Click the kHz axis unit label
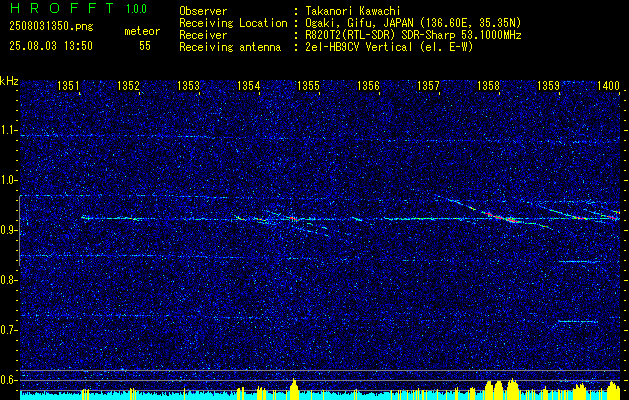This screenshot has width=629, height=400. click(9, 81)
